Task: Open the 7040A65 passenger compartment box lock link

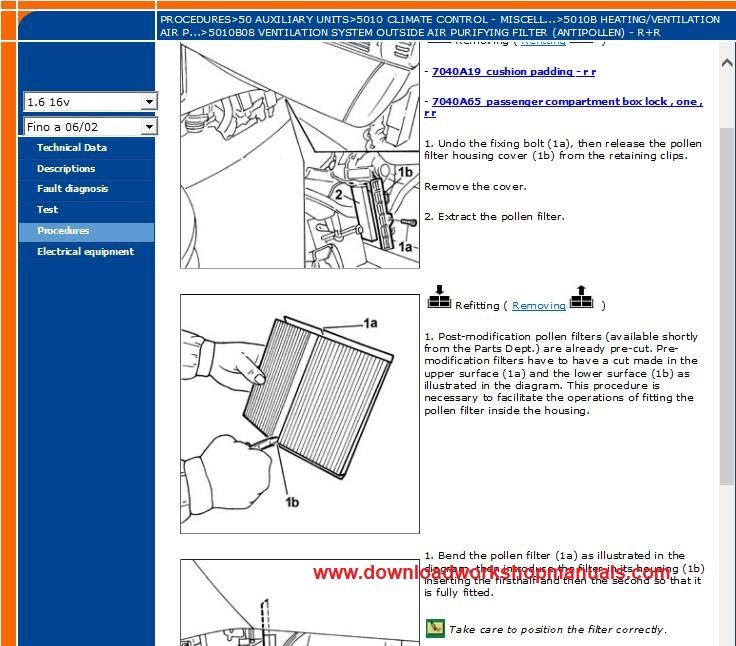Action: (x=563, y=107)
